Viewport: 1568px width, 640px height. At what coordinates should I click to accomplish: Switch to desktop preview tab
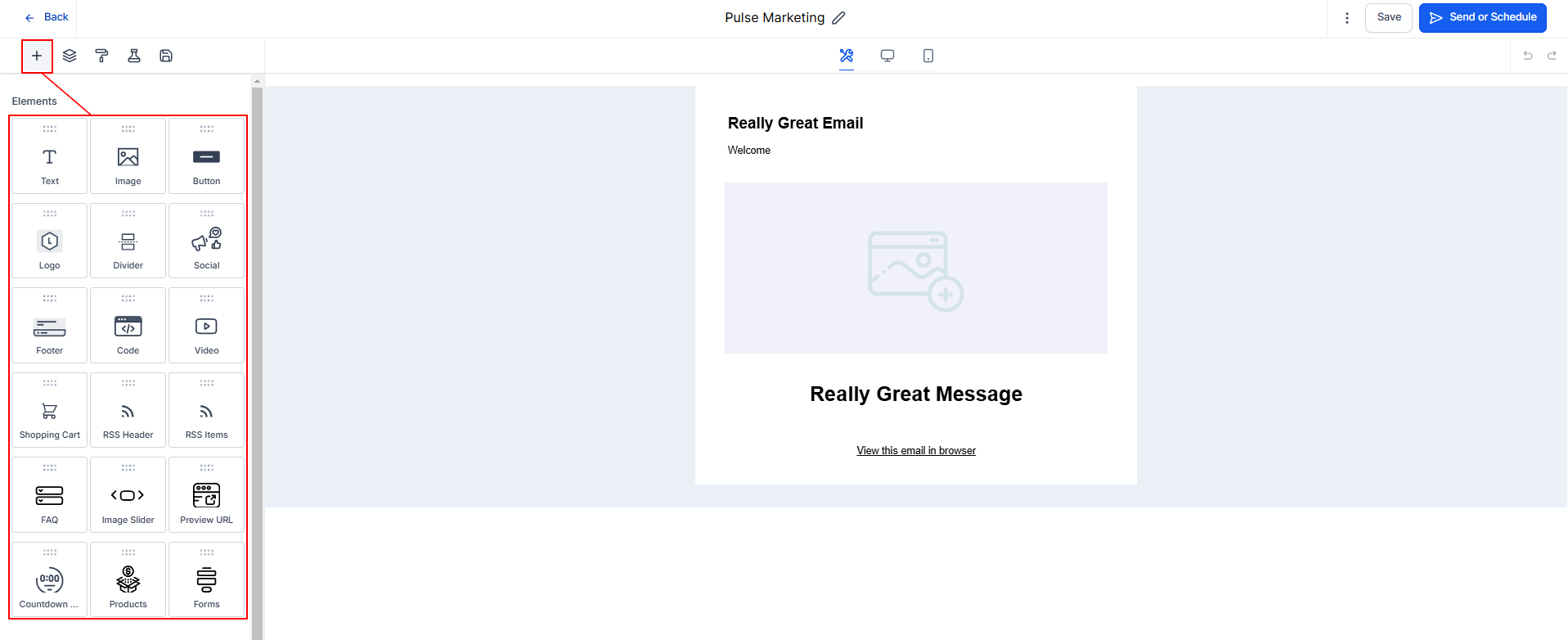click(x=887, y=56)
